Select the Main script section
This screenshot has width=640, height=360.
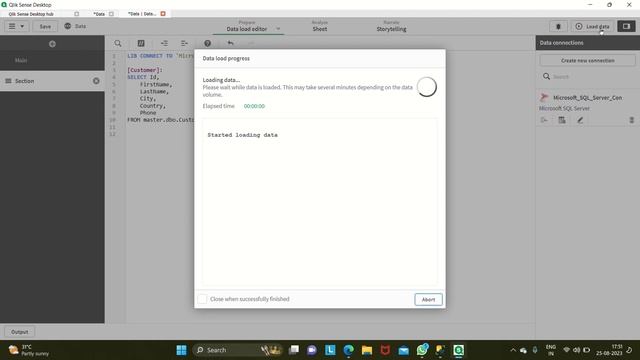click(x=52, y=60)
